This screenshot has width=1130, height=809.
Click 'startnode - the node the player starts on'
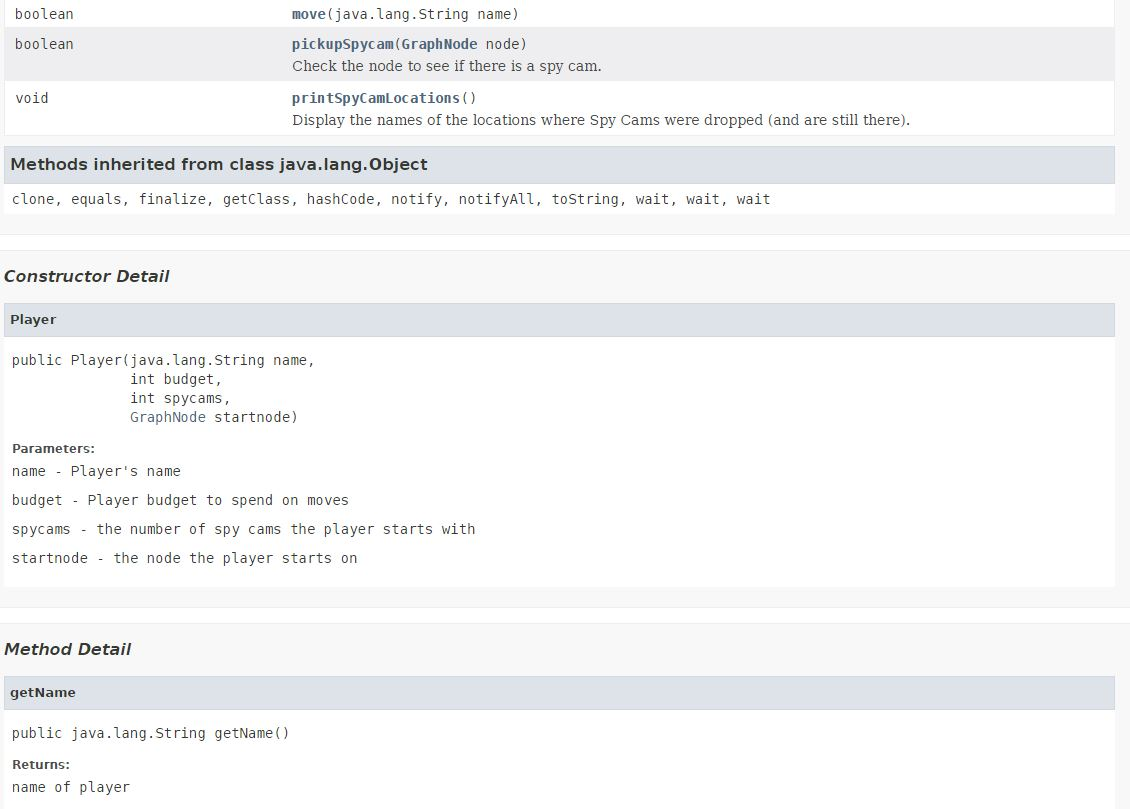(x=184, y=558)
